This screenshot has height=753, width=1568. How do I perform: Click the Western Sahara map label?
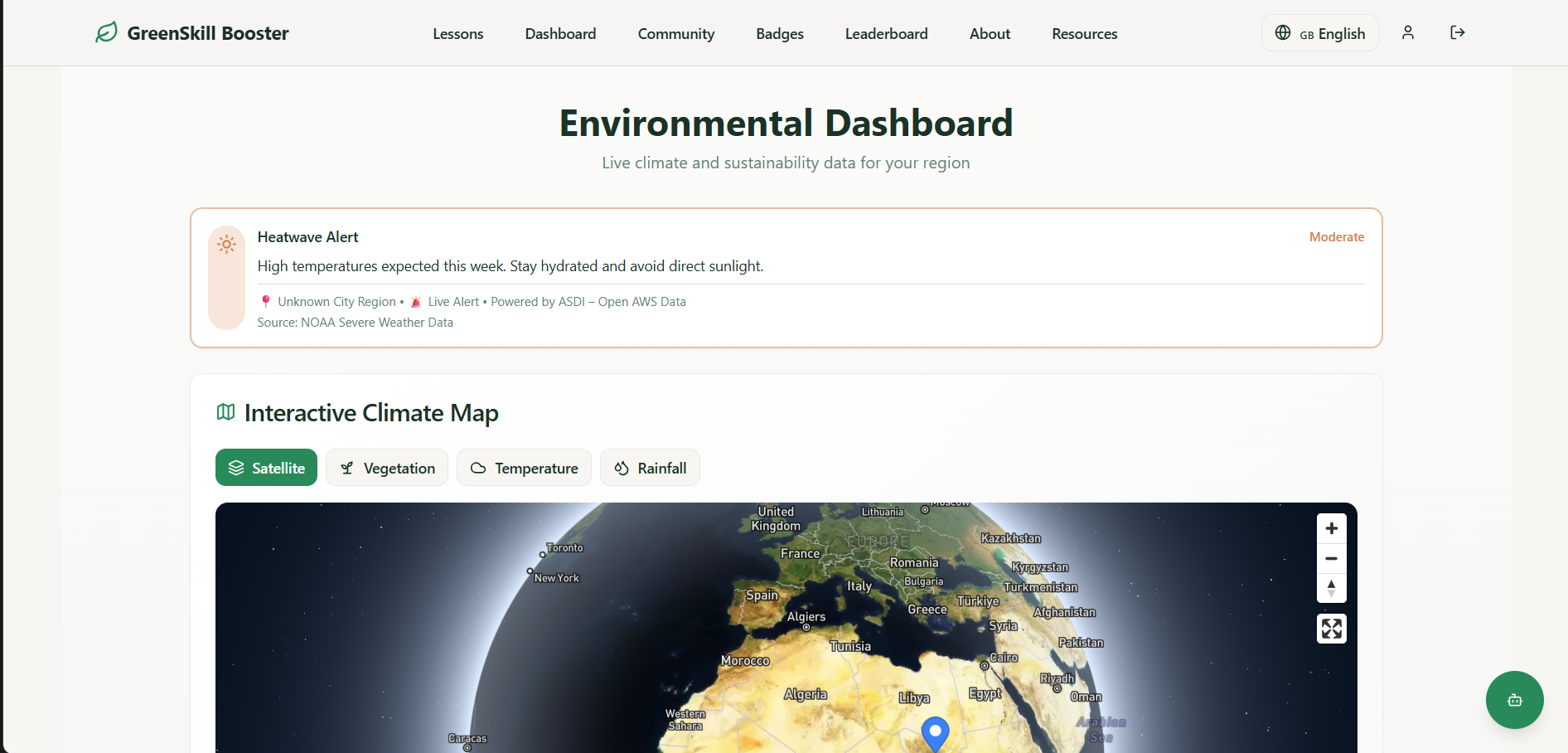(685, 720)
